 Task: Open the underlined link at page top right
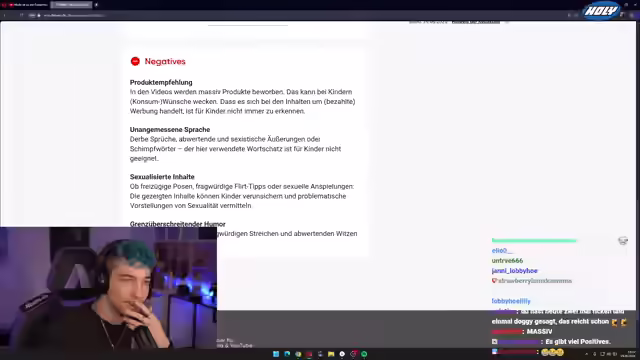tap(476, 22)
